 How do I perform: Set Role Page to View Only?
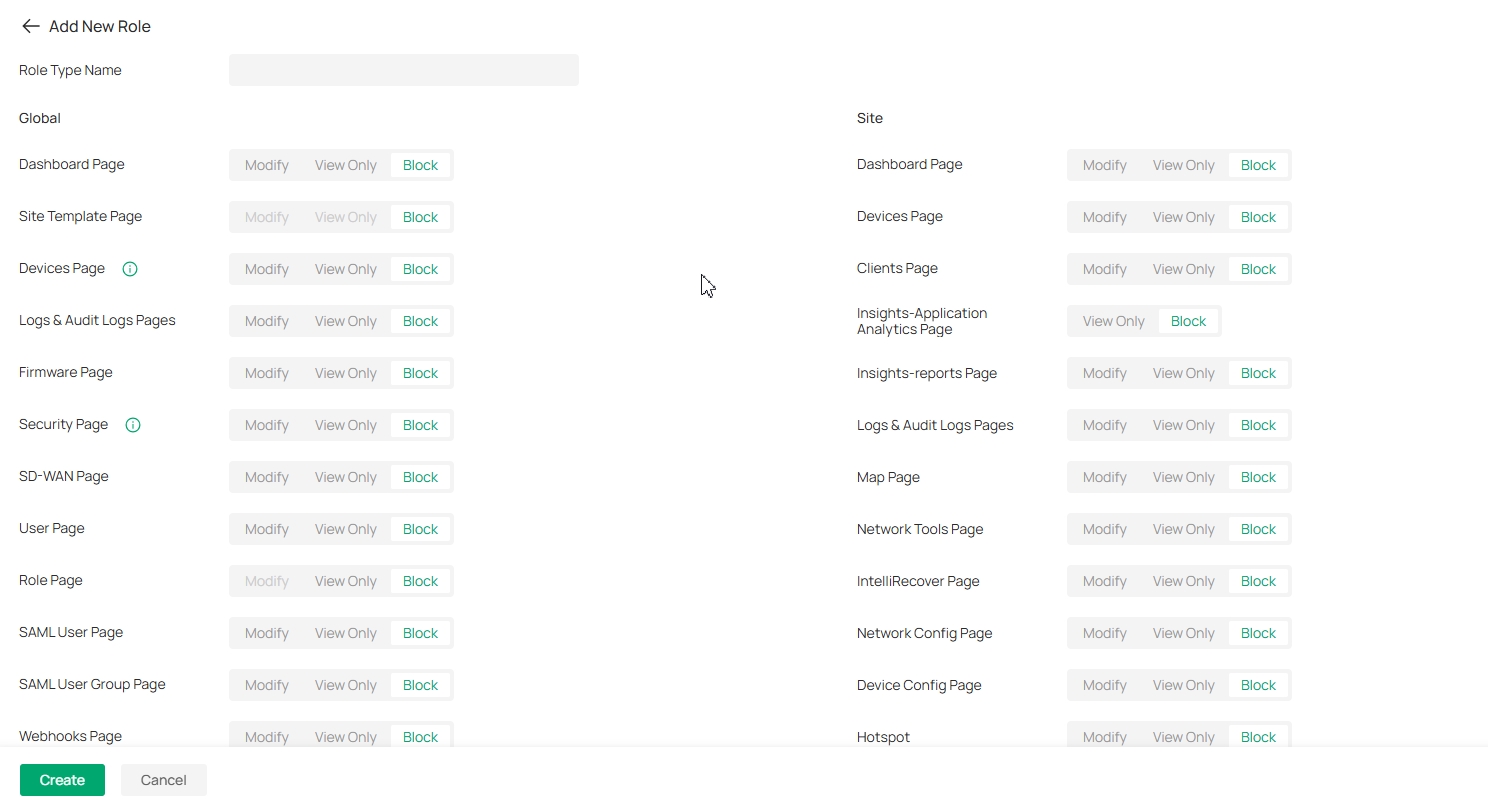tap(345, 581)
